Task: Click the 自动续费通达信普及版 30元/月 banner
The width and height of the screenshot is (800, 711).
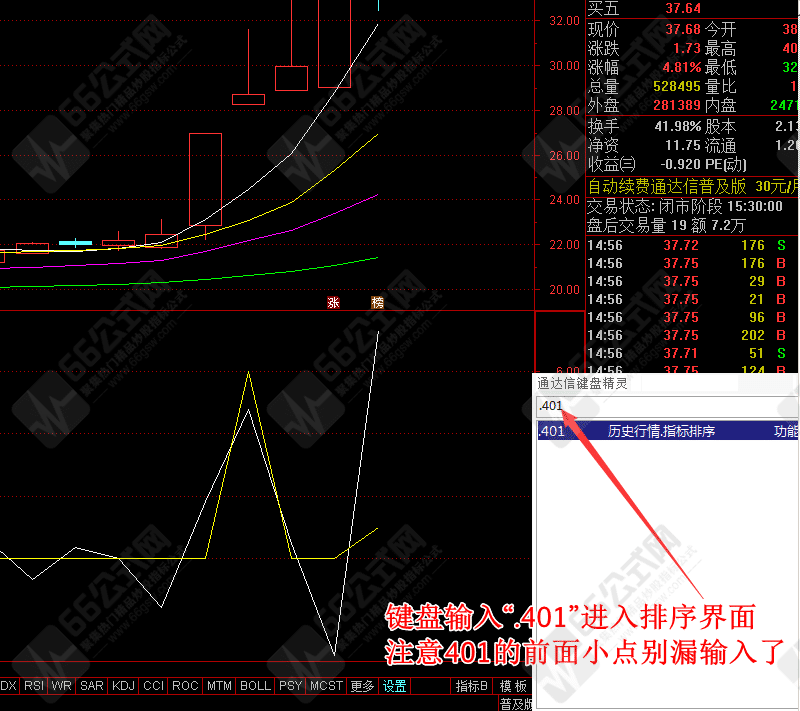Action: pos(690,185)
